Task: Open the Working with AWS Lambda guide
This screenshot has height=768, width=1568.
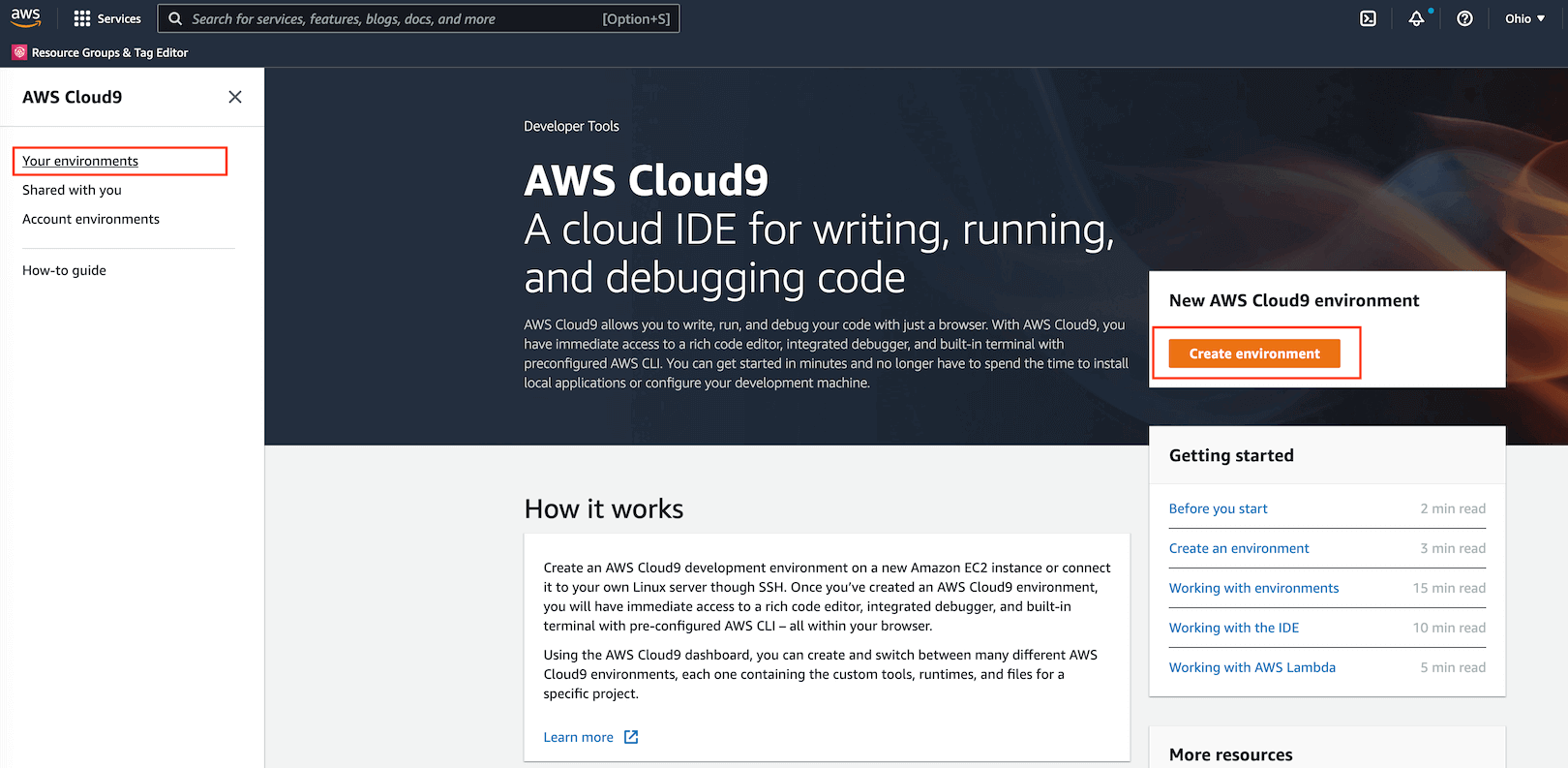Action: pyautogui.click(x=1252, y=667)
